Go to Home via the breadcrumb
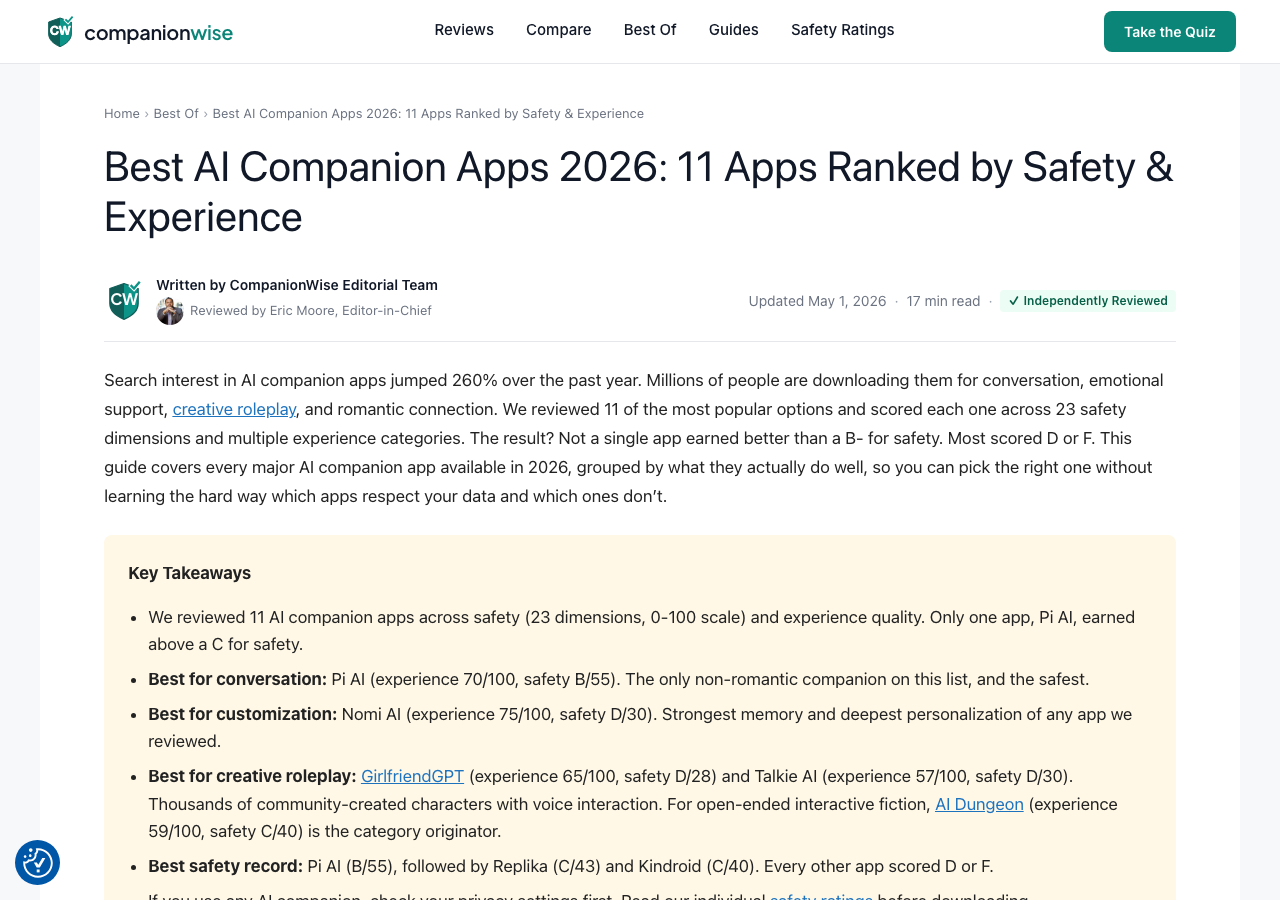The image size is (1280, 900). coord(122,114)
